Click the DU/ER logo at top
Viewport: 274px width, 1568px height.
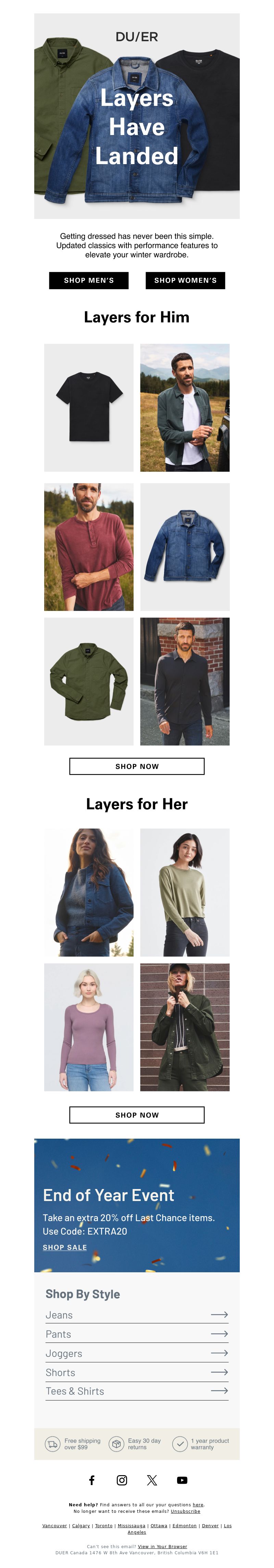pyautogui.click(x=137, y=37)
